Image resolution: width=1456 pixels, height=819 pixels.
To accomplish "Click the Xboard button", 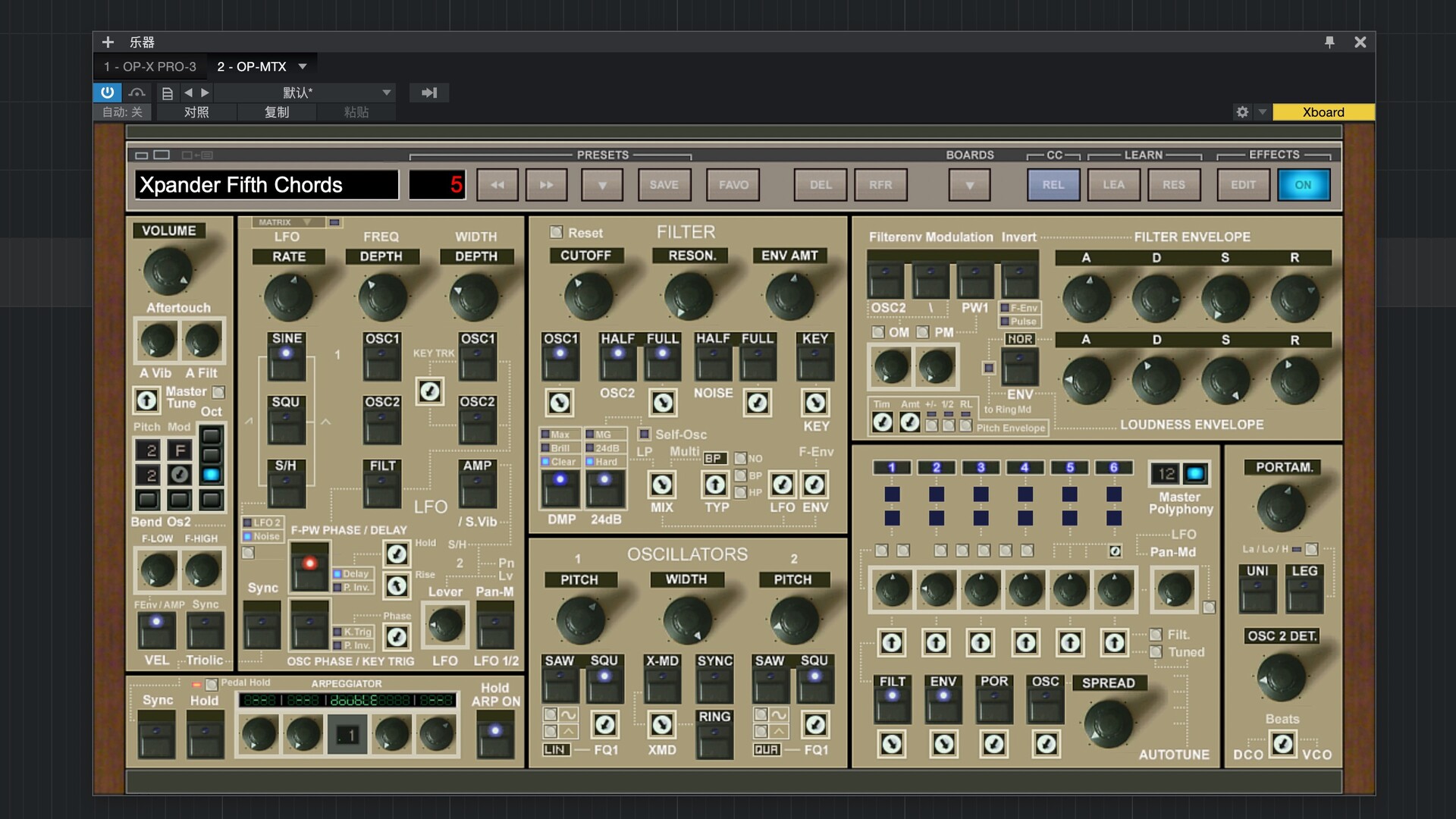I will pos(1323,112).
